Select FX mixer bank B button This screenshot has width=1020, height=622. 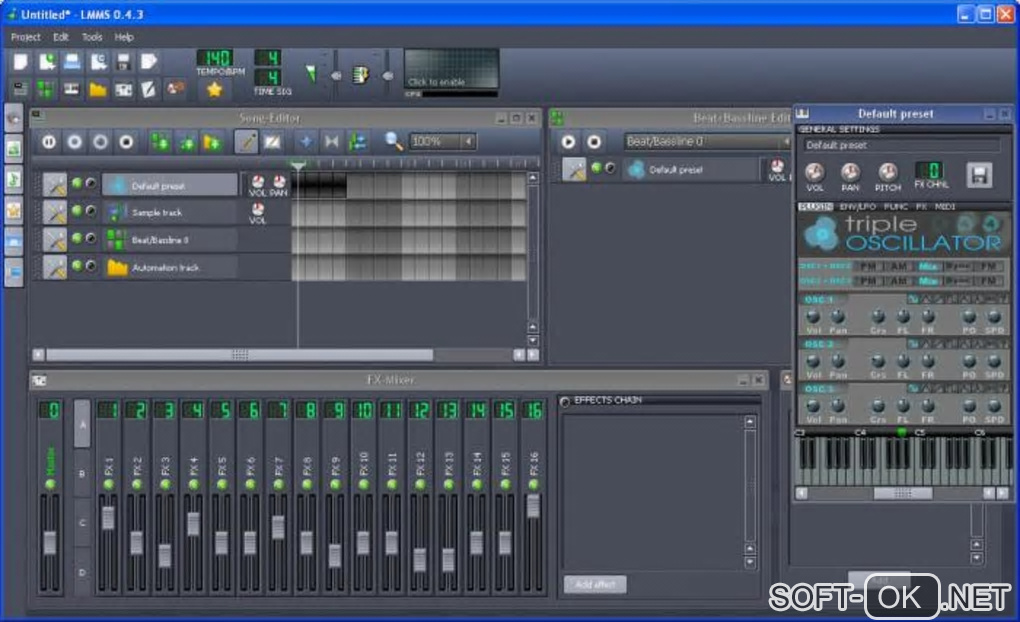(x=82, y=473)
